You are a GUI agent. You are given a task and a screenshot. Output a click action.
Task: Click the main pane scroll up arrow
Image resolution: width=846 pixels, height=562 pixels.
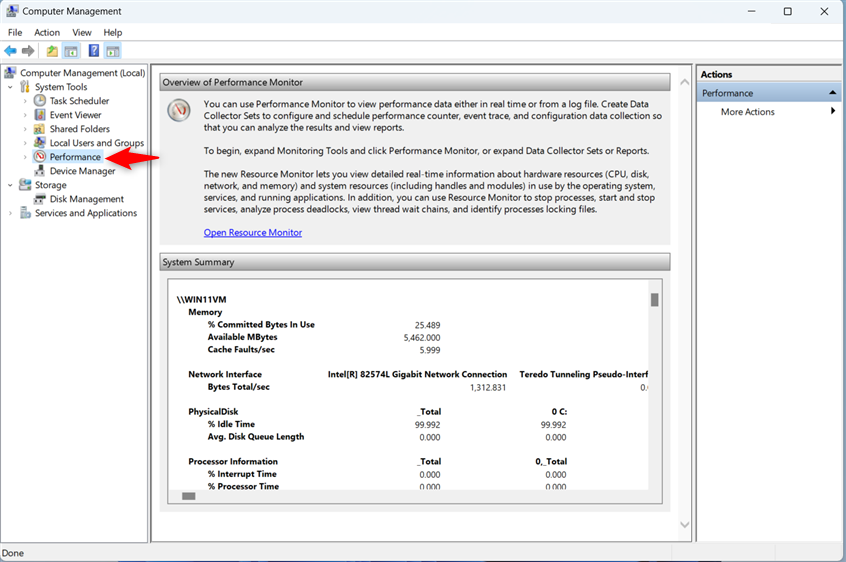(x=685, y=82)
